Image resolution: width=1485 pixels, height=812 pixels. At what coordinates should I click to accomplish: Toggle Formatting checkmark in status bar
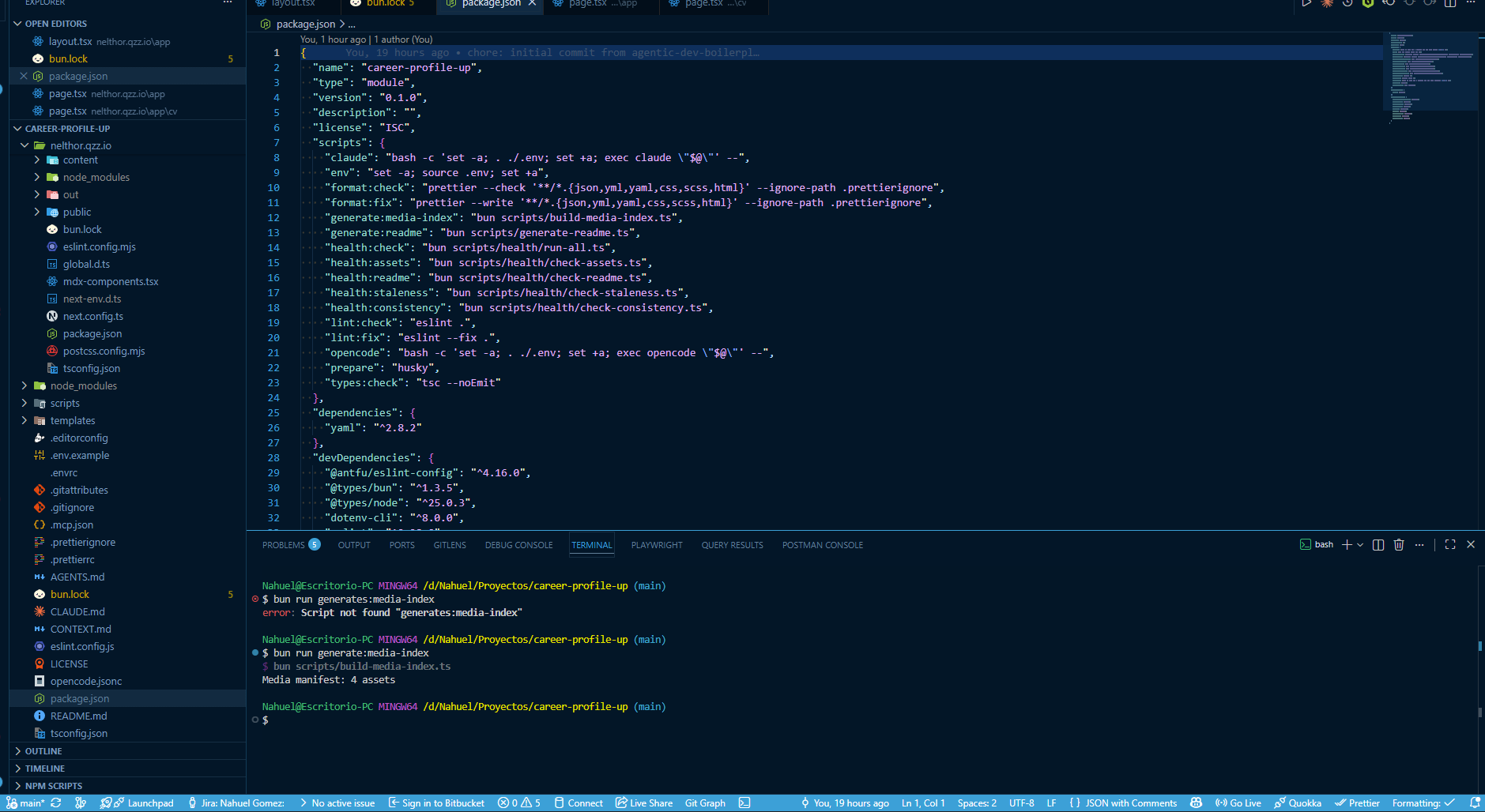click(1423, 803)
